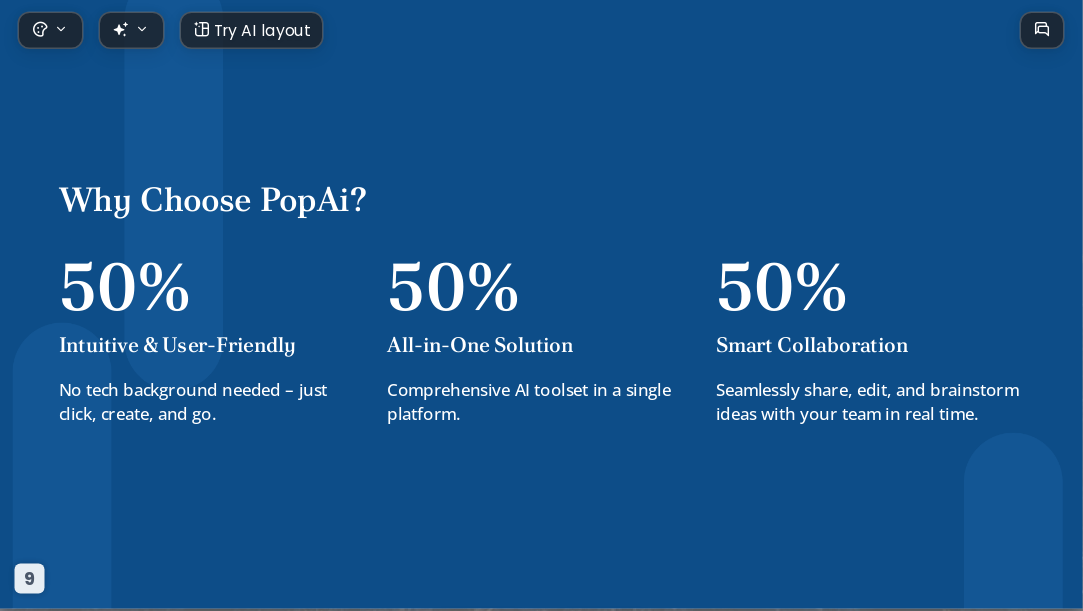Viewport: 1083px width, 611px height.
Task: Click the "Smart Collaboration" heading
Action: (x=812, y=345)
